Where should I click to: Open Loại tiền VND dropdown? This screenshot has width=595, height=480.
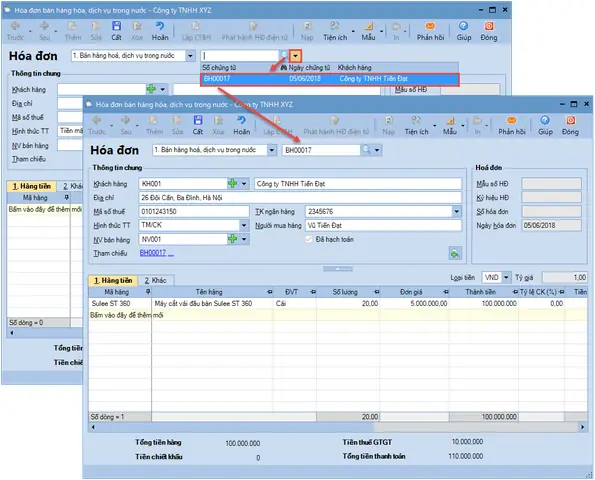point(506,277)
